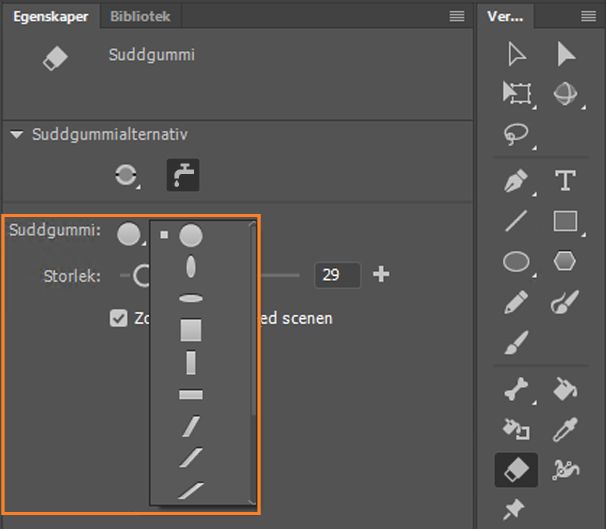The height and width of the screenshot is (529, 606).
Task: Choose the medium slanted eraser shape
Action: coord(191,458)
